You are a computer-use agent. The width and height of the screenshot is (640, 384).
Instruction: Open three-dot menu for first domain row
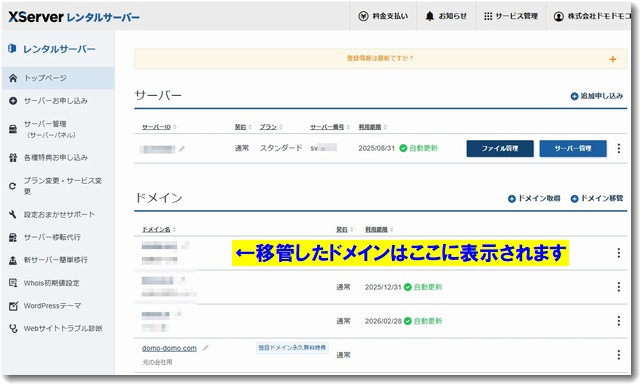pos(619,253)
